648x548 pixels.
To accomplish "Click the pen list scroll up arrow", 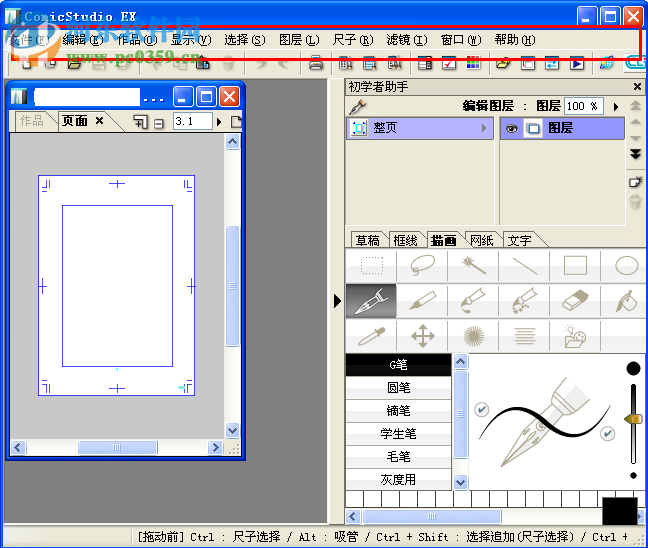I will (x=460, y=362).
